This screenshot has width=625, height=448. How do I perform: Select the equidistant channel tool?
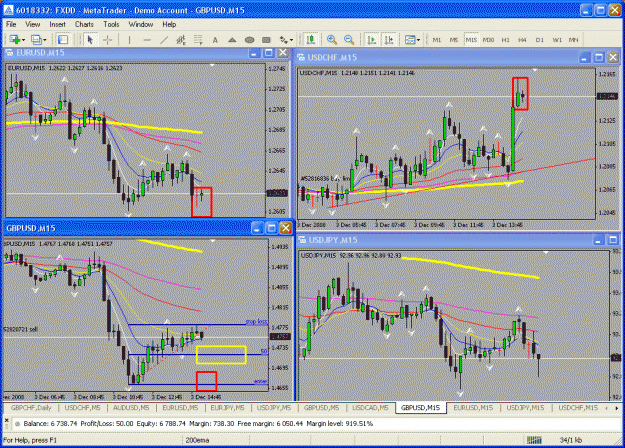(x=181, y=39)
